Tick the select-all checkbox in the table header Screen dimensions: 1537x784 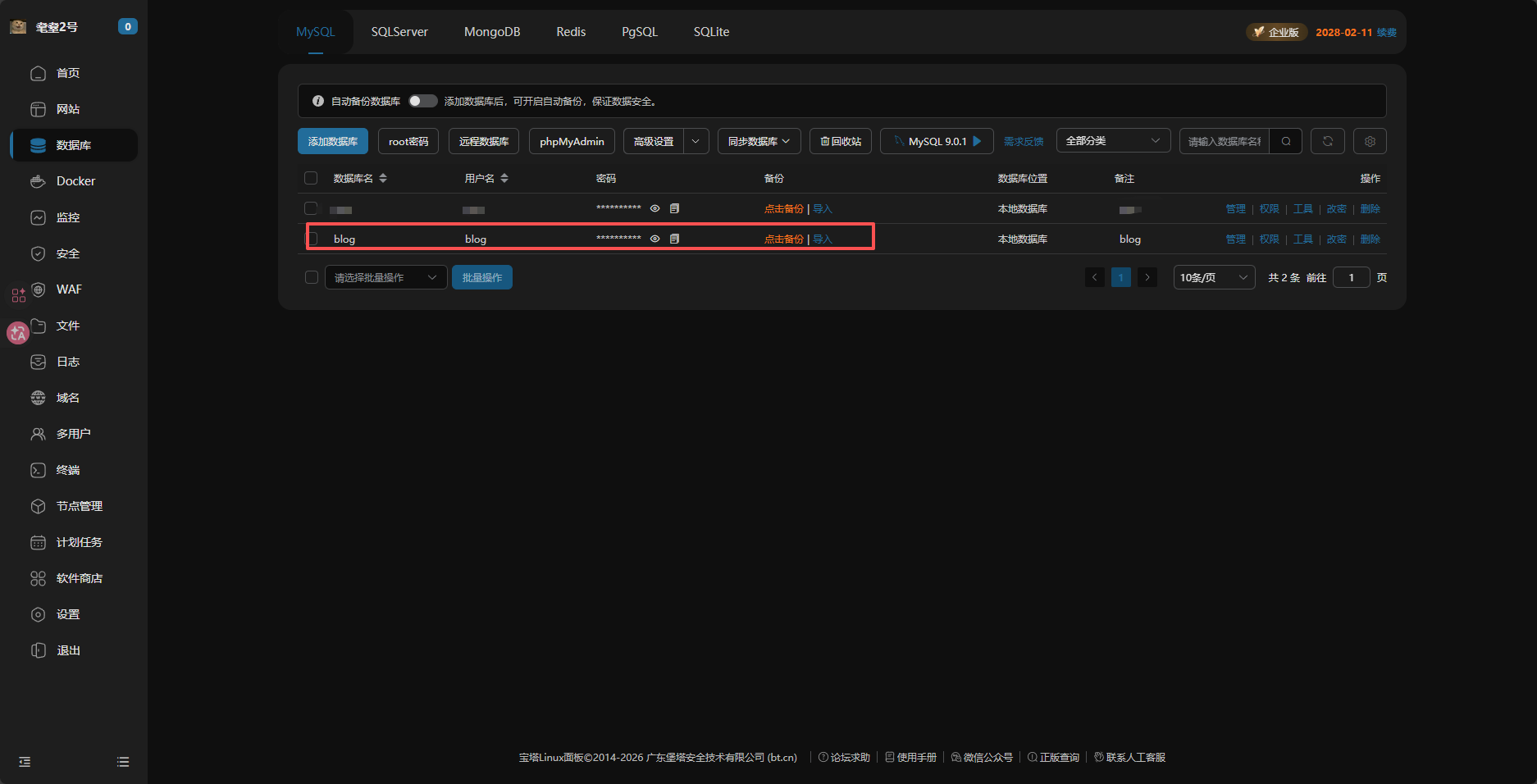311,178
